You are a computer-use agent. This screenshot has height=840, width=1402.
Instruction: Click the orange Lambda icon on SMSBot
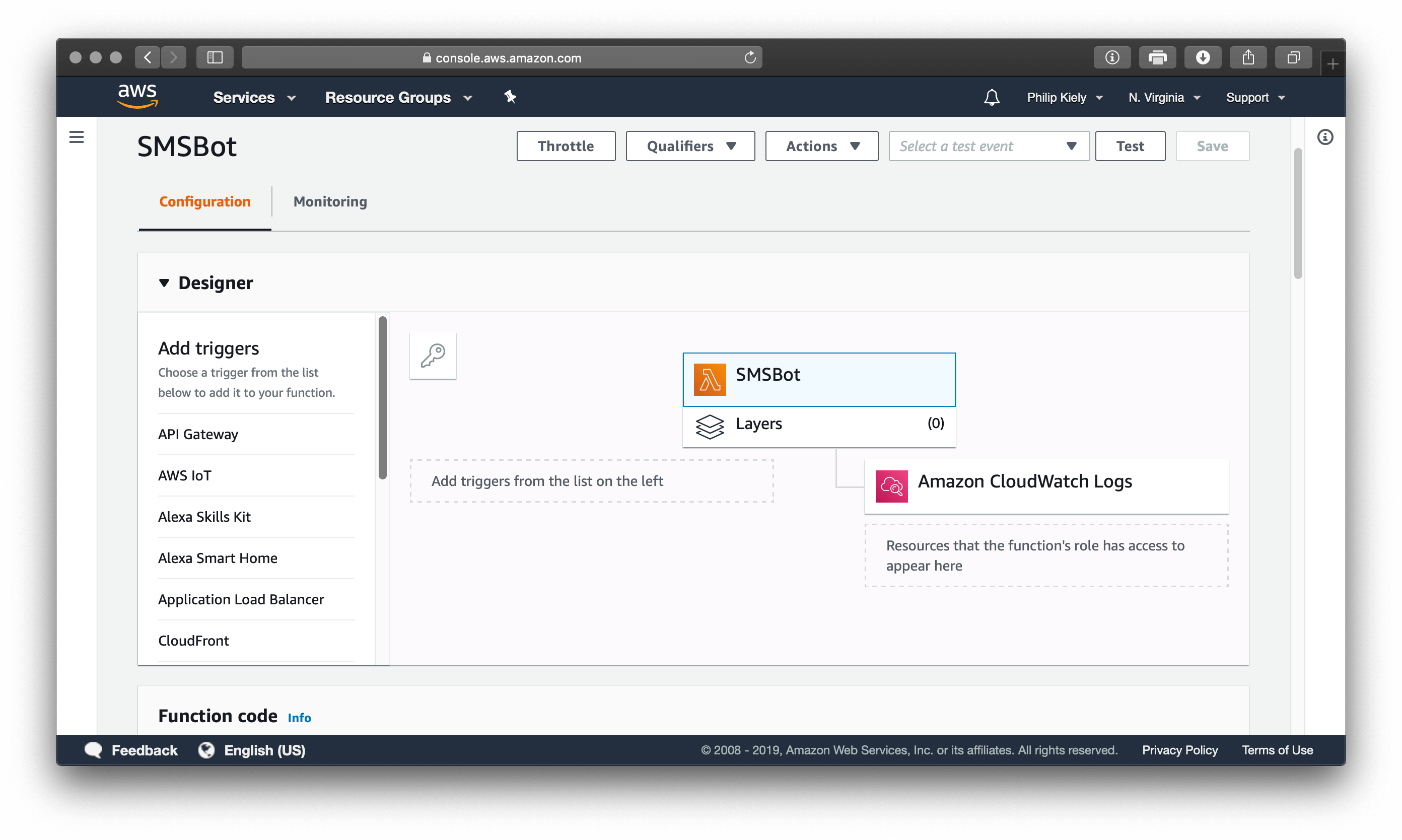coord(709,379)
